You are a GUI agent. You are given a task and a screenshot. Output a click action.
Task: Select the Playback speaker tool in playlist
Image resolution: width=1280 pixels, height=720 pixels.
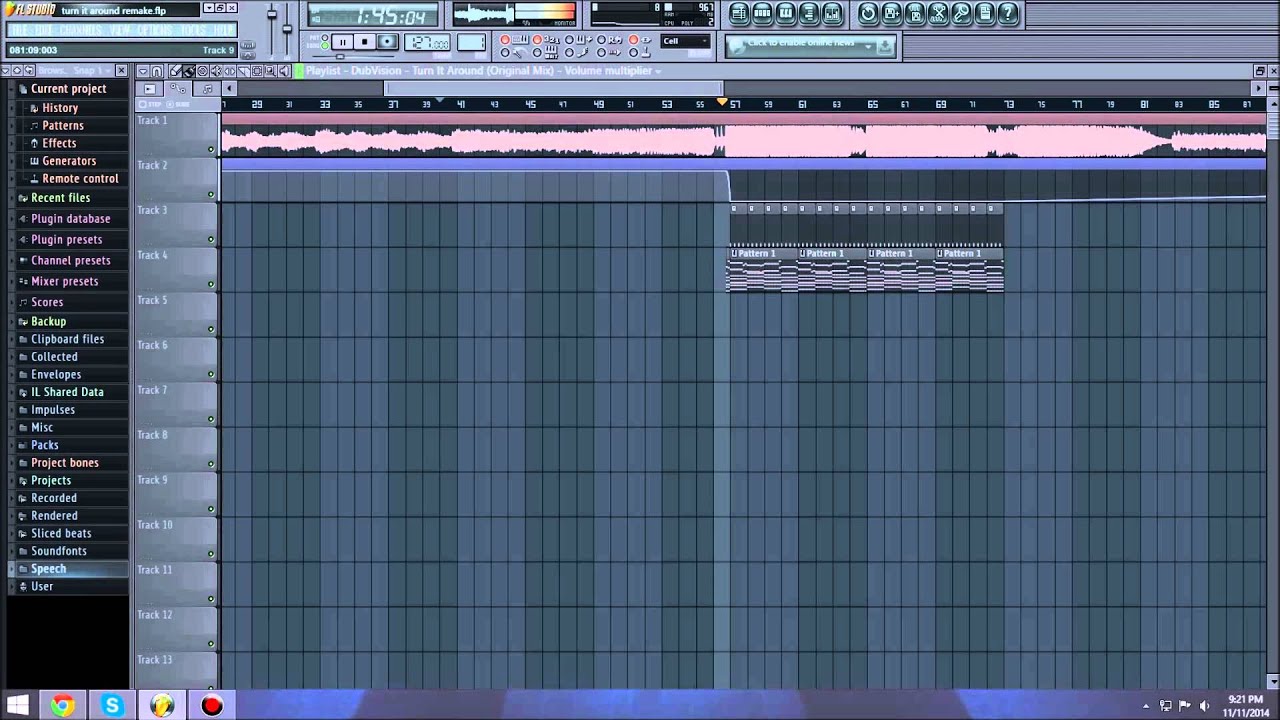click(284, 71)
